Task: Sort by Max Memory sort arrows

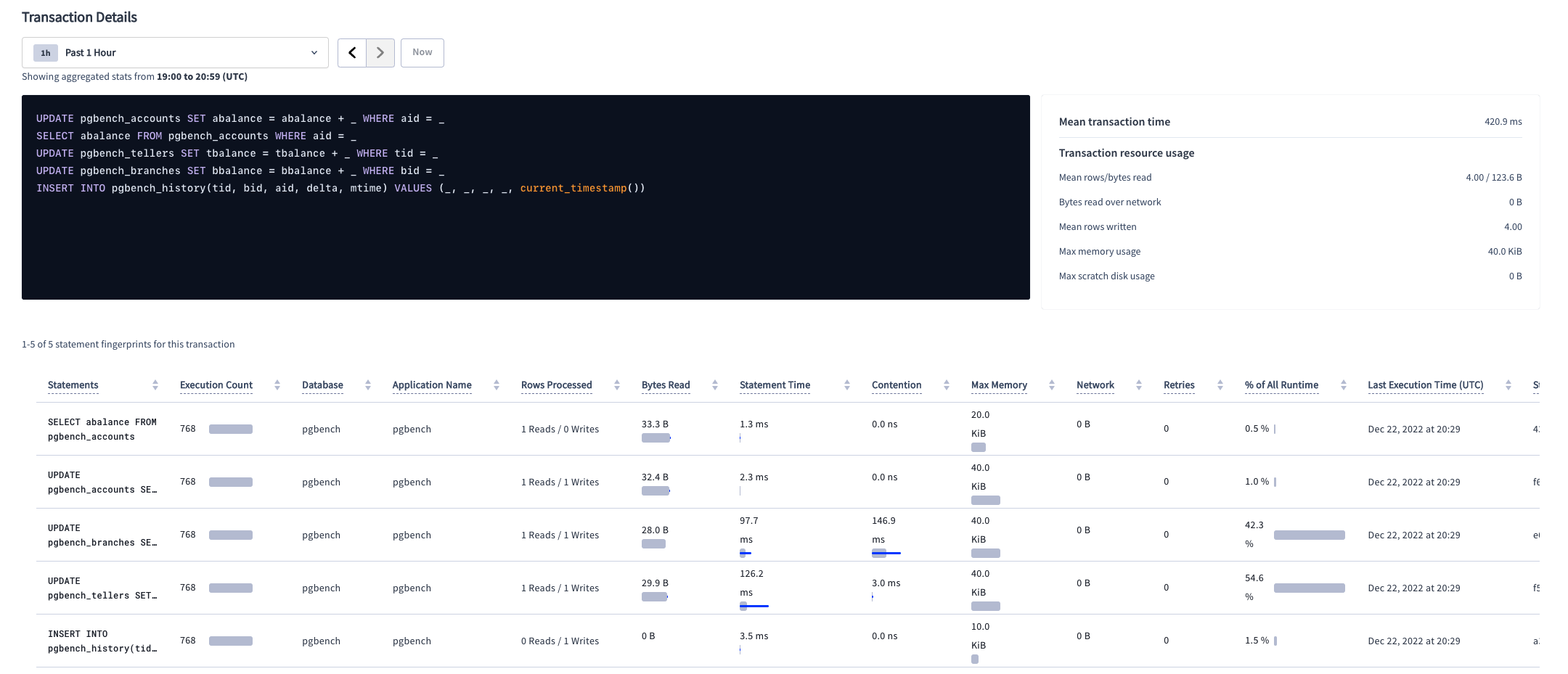Action: click(1052, 385)
